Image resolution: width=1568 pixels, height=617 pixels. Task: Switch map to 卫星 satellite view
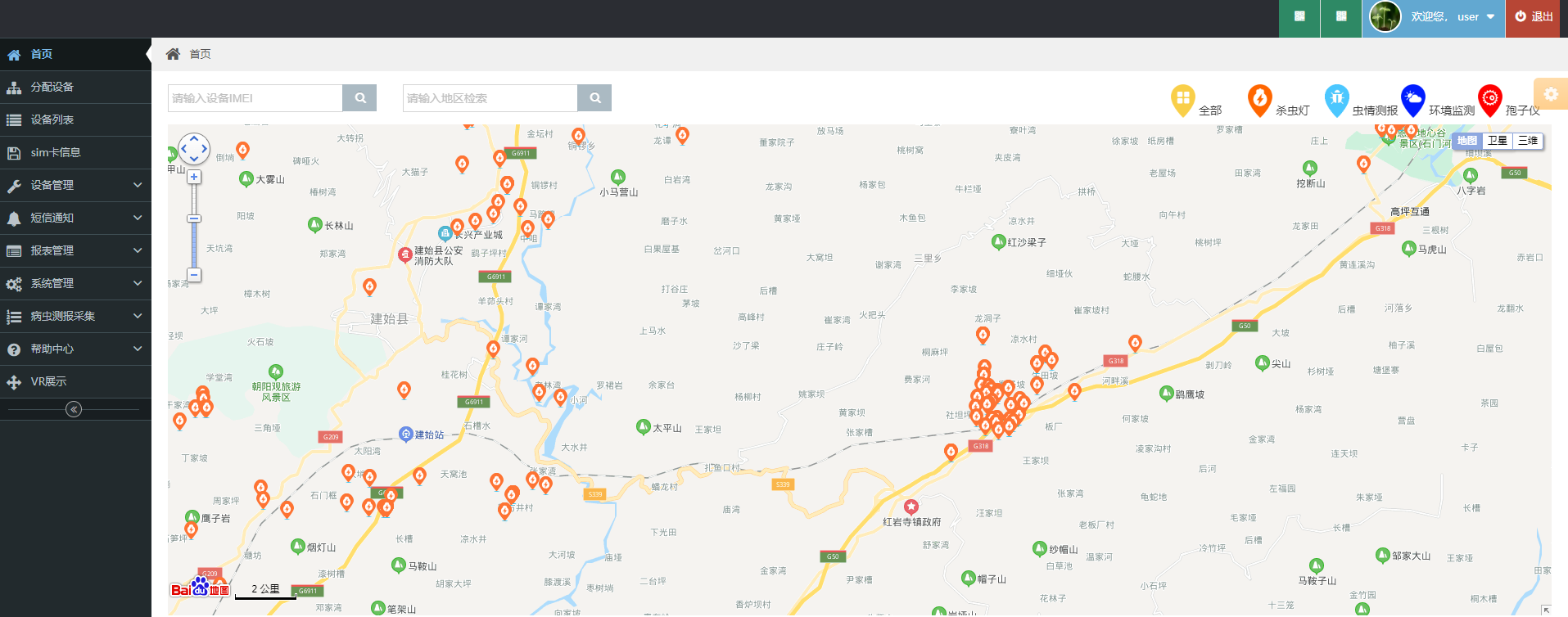(1497, 141)
